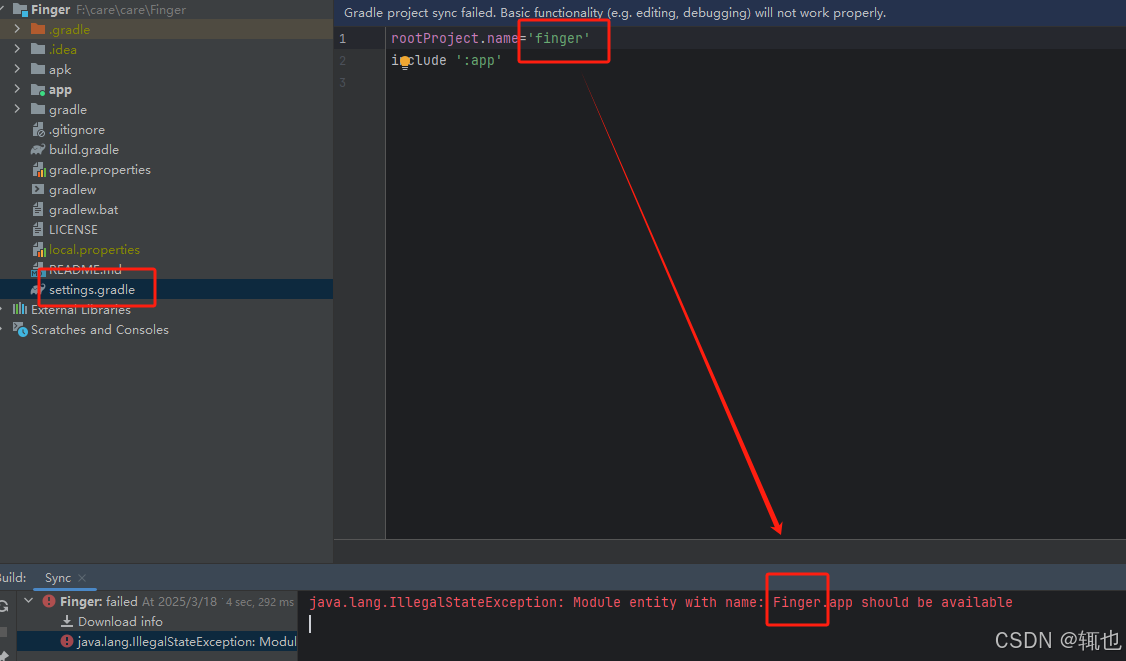Viewport: 1126px width, 661px height.
Task: Click the file icon beside local.properties
Action: click(38, 249)
